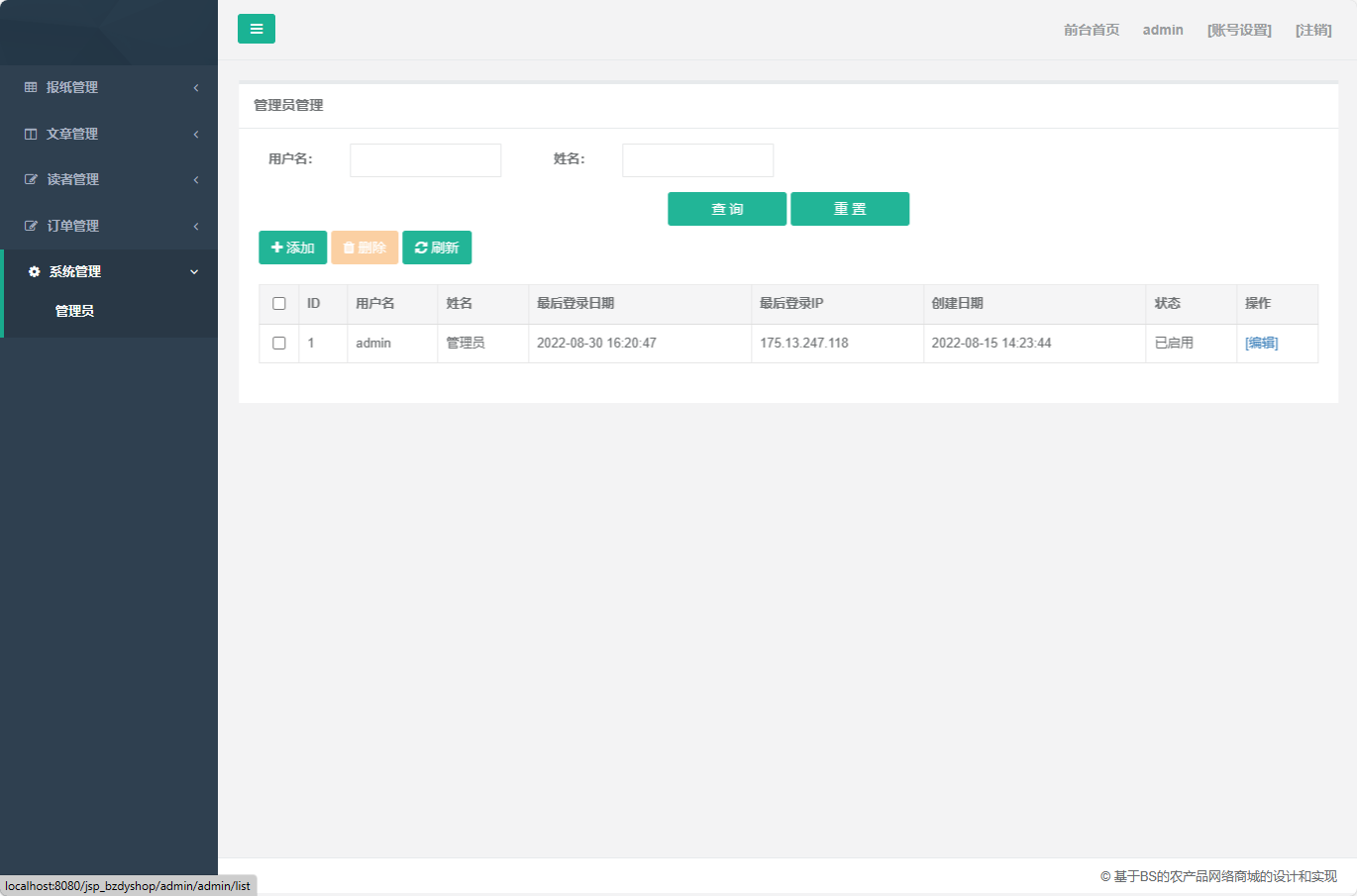This screenshot has height=896, width=1357.
Task: Click the 系统管理 gear icon
Action: (33, 271)
